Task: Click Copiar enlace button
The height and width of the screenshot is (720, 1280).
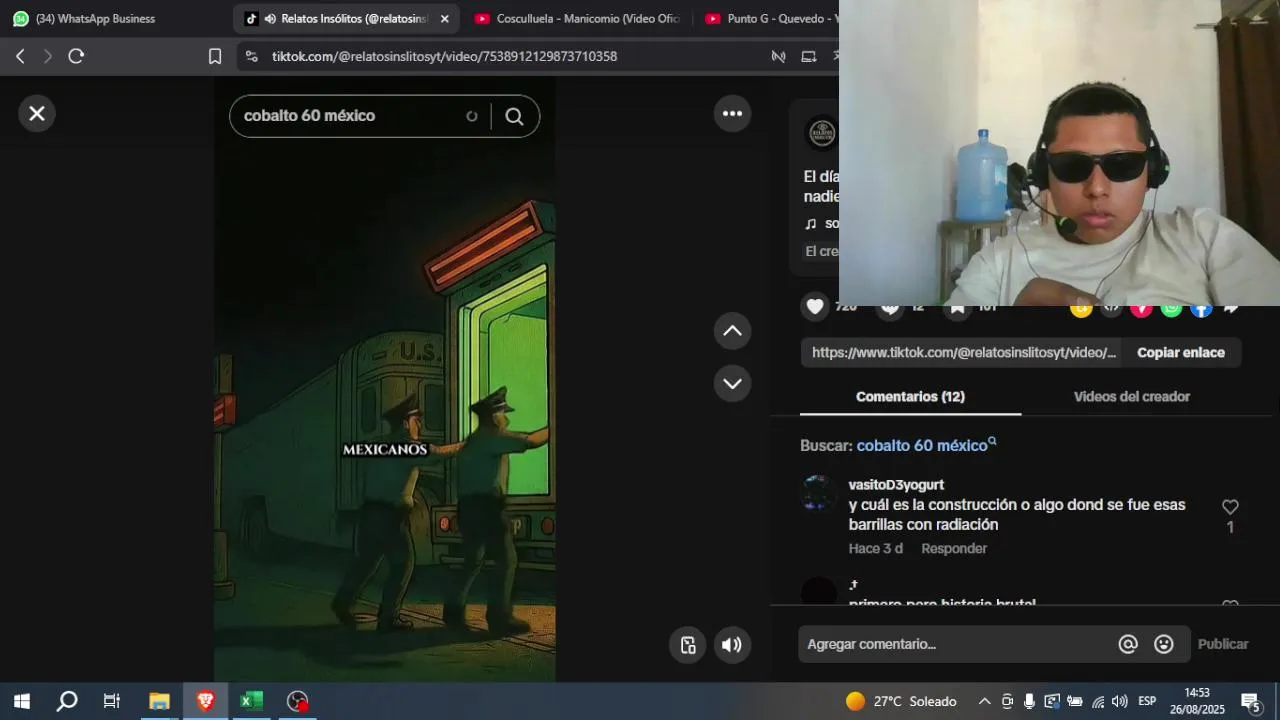Action: pyautogui.click(x=1180, y=352)
